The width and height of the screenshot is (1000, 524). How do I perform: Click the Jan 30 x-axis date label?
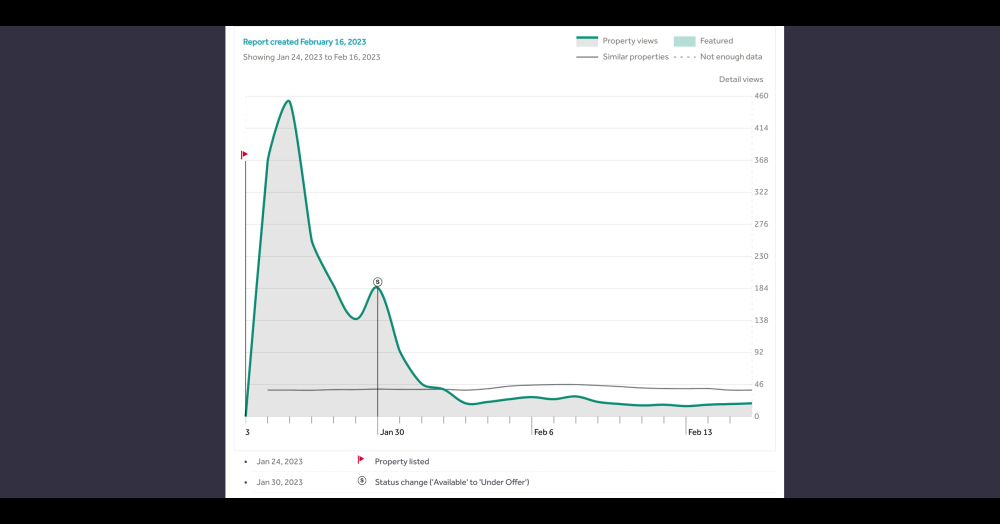tap(392, 432)
